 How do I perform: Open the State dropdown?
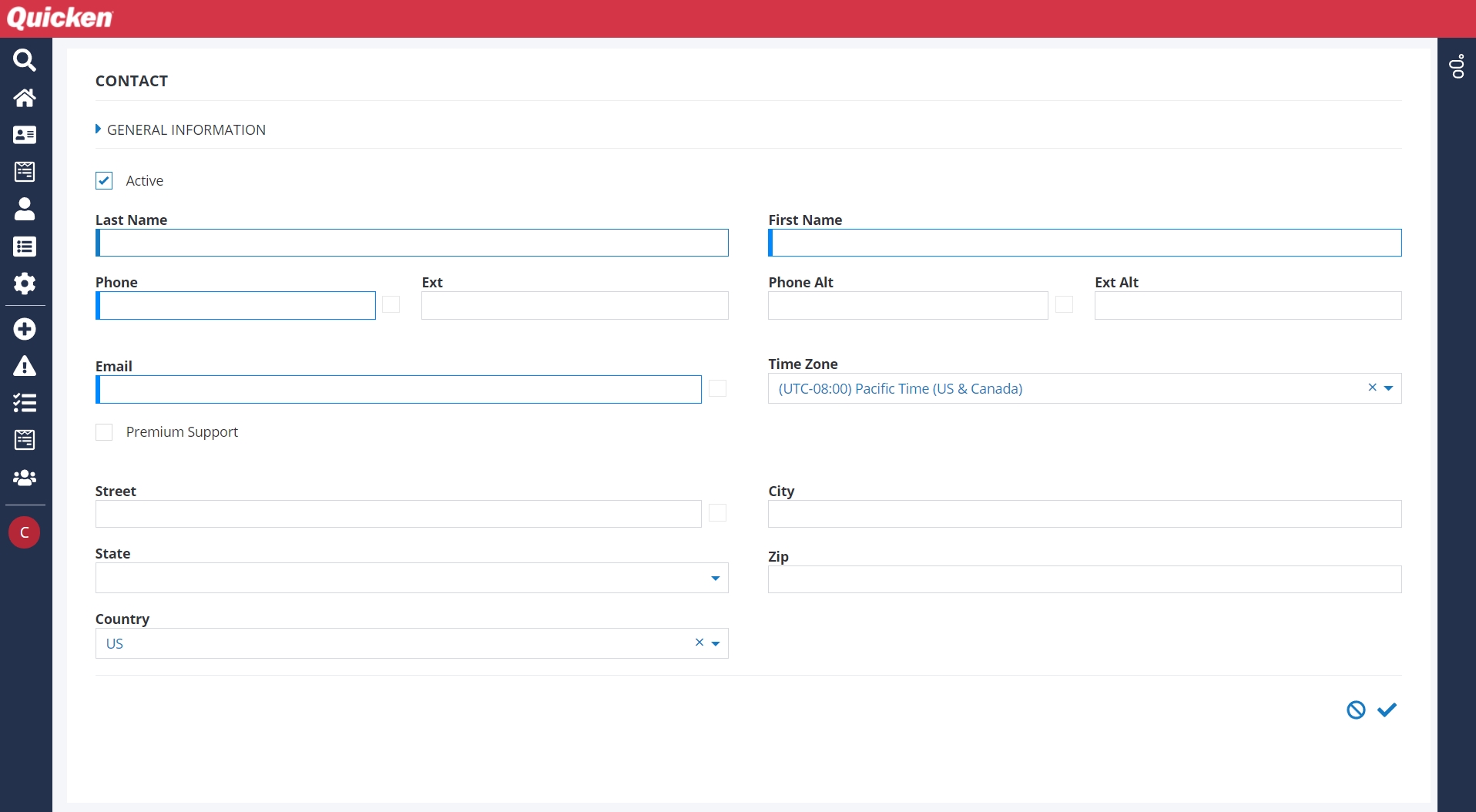(715, 578)
